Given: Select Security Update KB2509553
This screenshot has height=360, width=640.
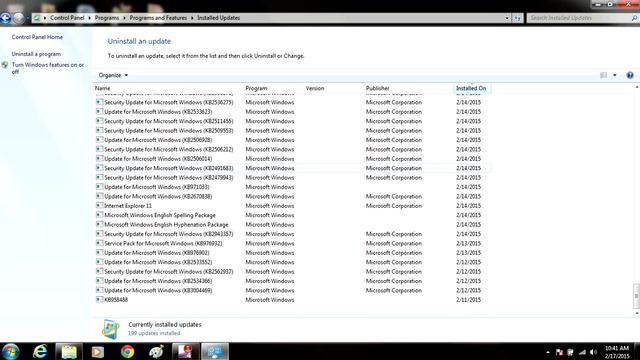Looking at the screenshot, I should (292, 130).
